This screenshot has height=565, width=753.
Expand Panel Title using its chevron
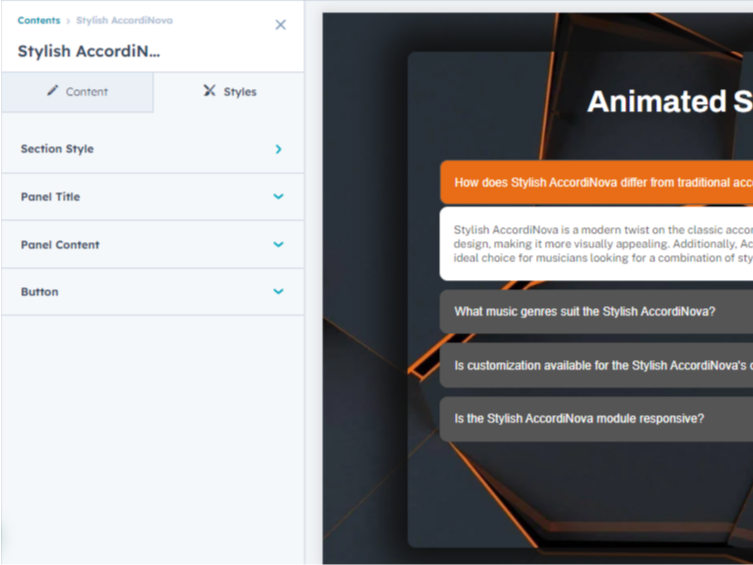pos(278,197)
